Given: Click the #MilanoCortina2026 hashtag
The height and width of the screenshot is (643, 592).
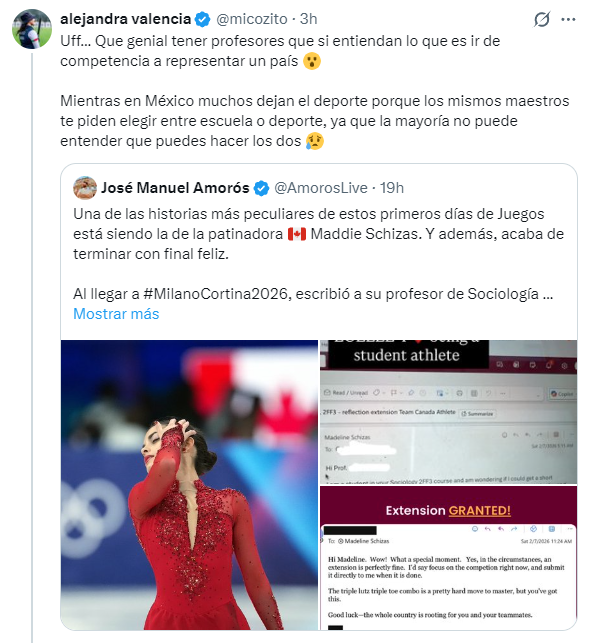Looking at the screenshot, I should (217, 294).
